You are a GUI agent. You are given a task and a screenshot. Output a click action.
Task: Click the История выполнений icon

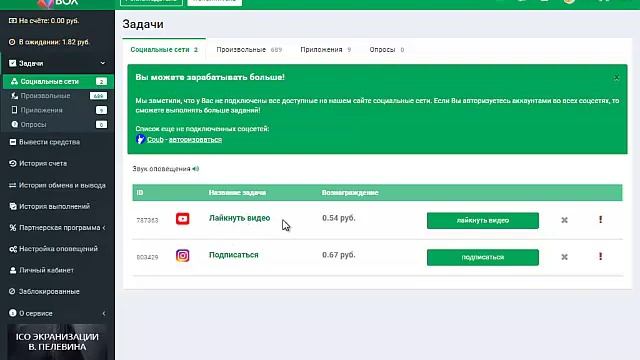click(13, 207)
